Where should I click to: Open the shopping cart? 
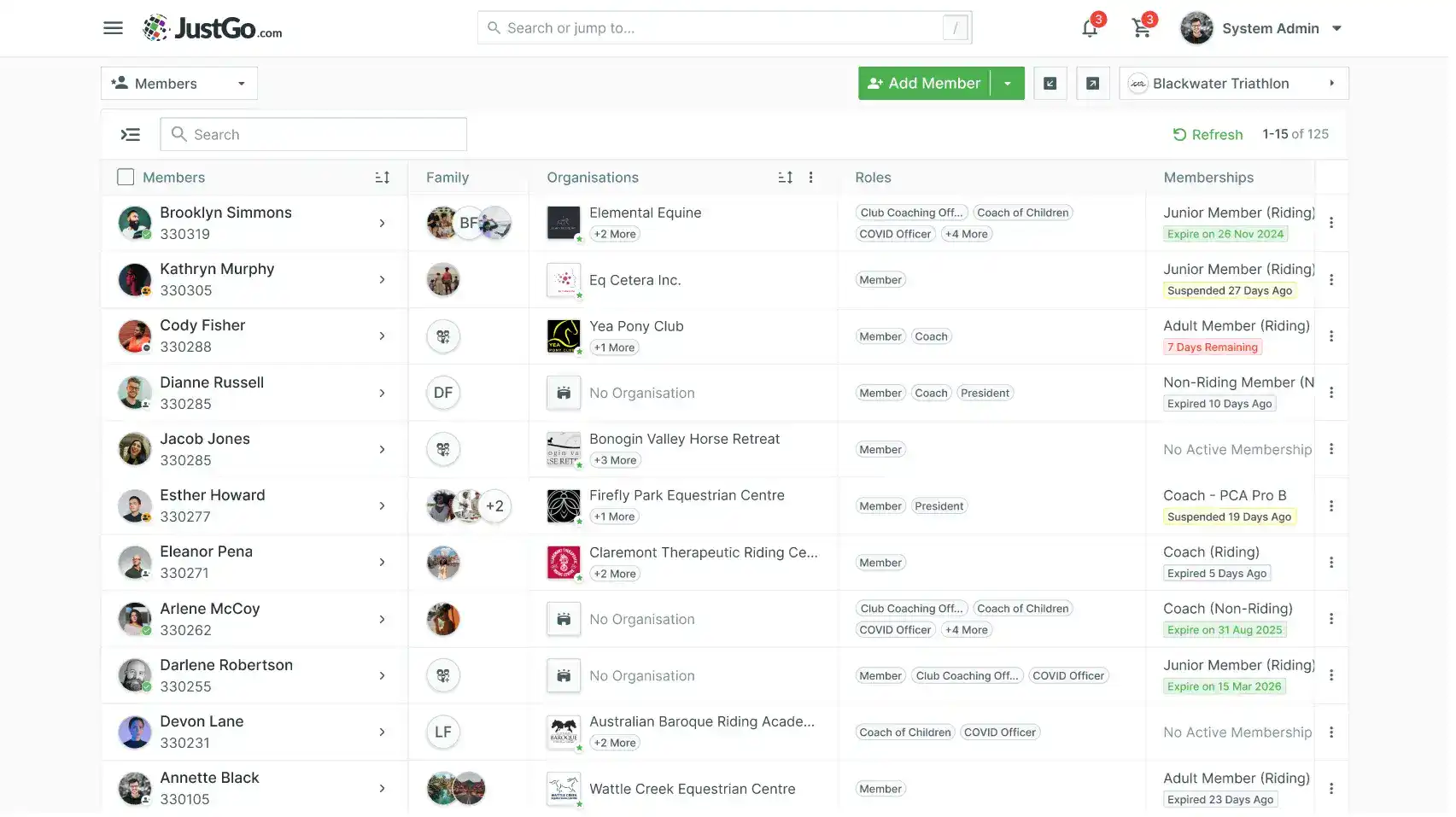click(1141, 29)
